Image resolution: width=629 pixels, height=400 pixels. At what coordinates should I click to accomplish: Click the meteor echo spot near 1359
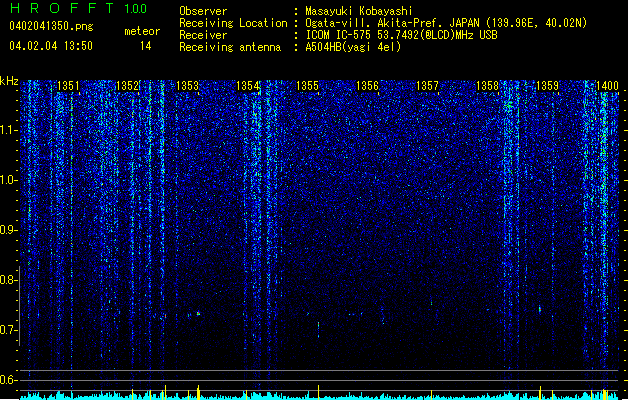pos(540,309)
